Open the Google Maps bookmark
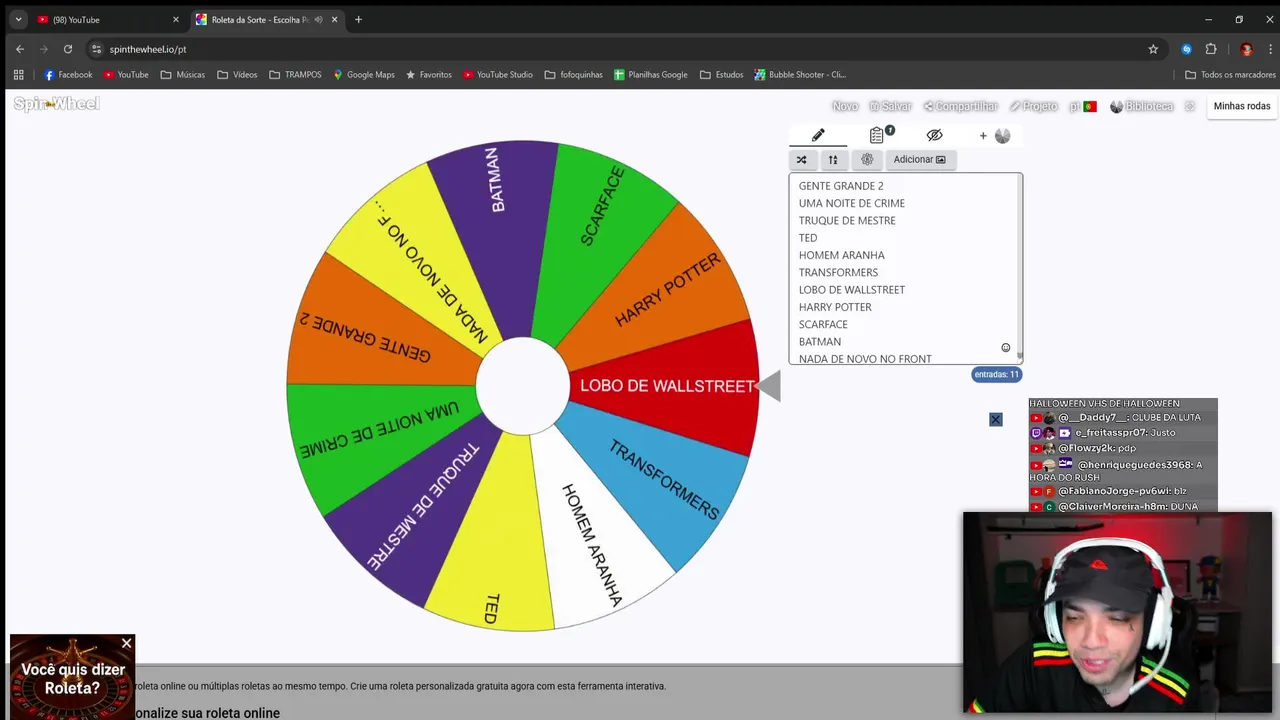The height and width of the screenshot is (720, 1280). tap(364, 75)
